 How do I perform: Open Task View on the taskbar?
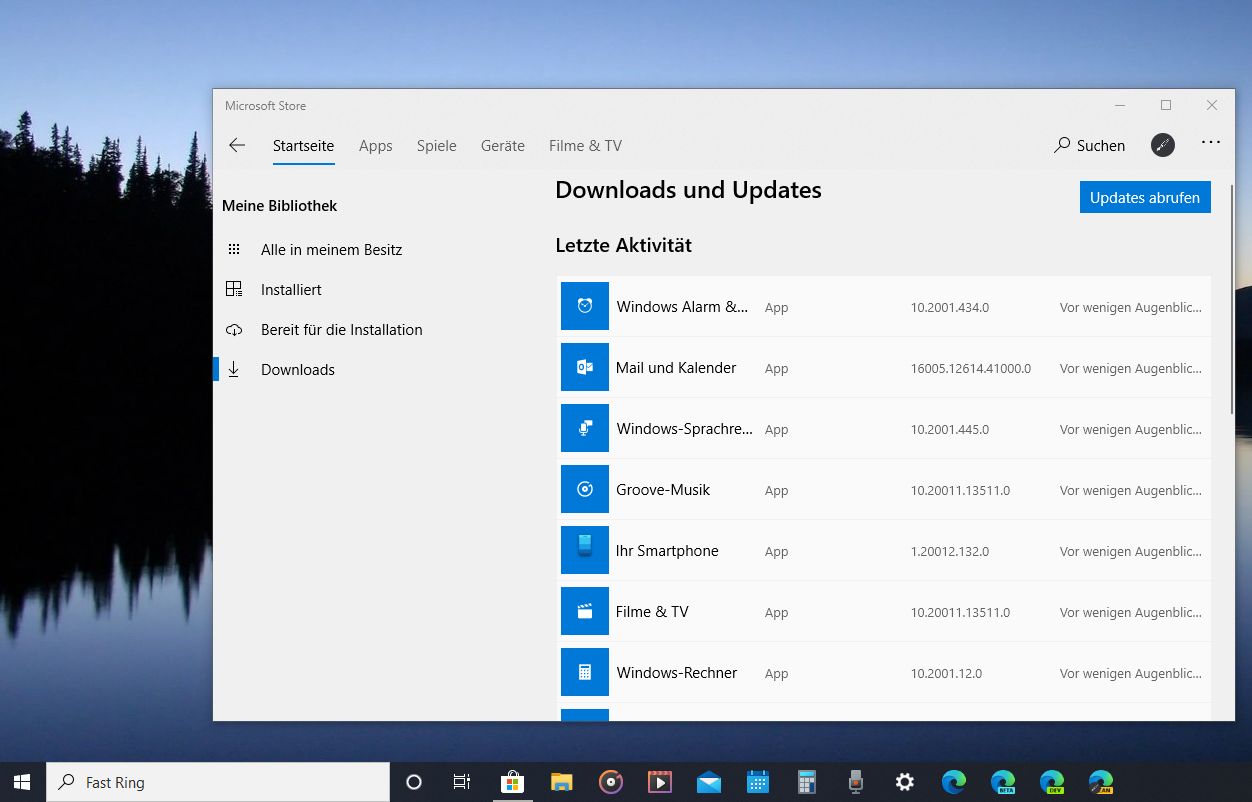point(462,782)
